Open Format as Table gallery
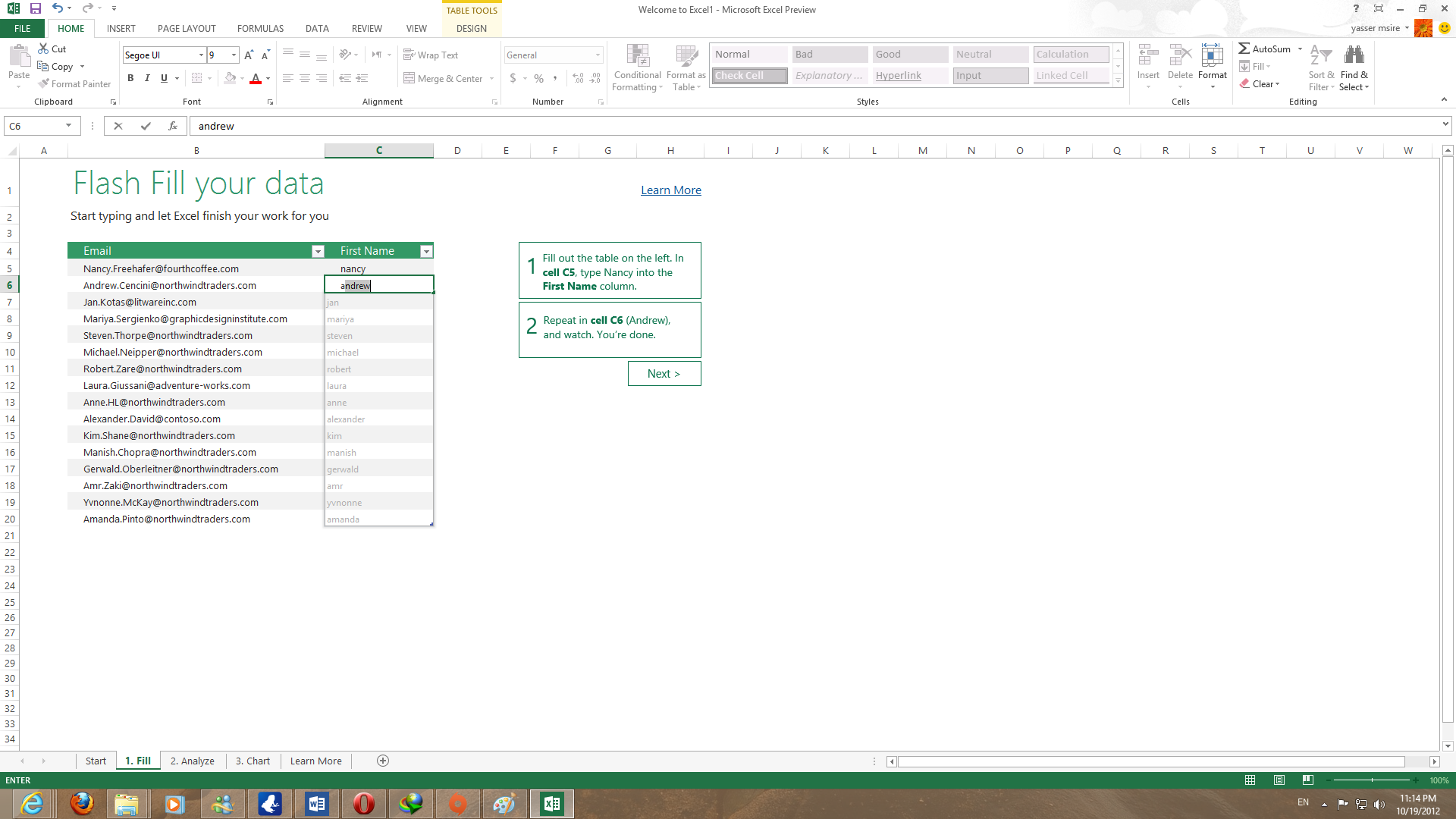1456x819 pixels. (686, 67)
